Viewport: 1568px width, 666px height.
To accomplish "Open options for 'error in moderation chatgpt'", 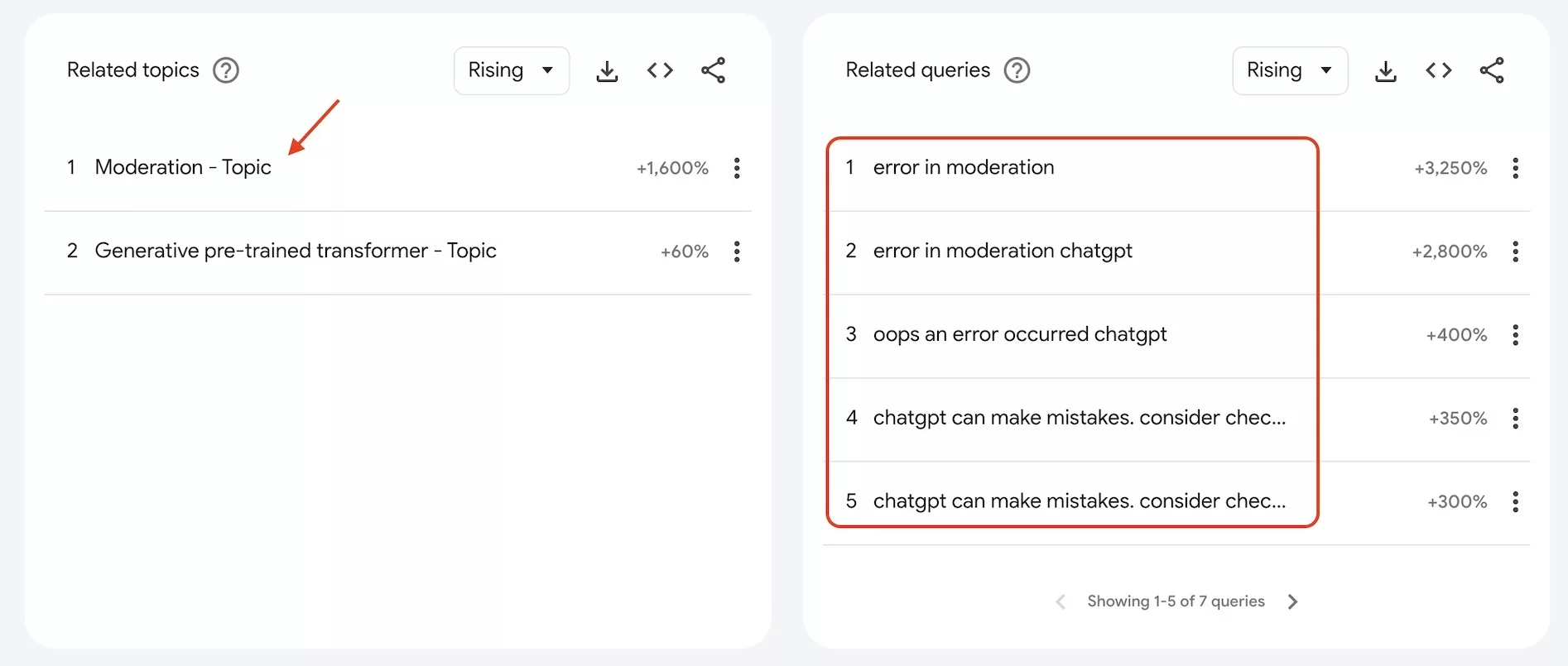I will [x=1515, y=252].
